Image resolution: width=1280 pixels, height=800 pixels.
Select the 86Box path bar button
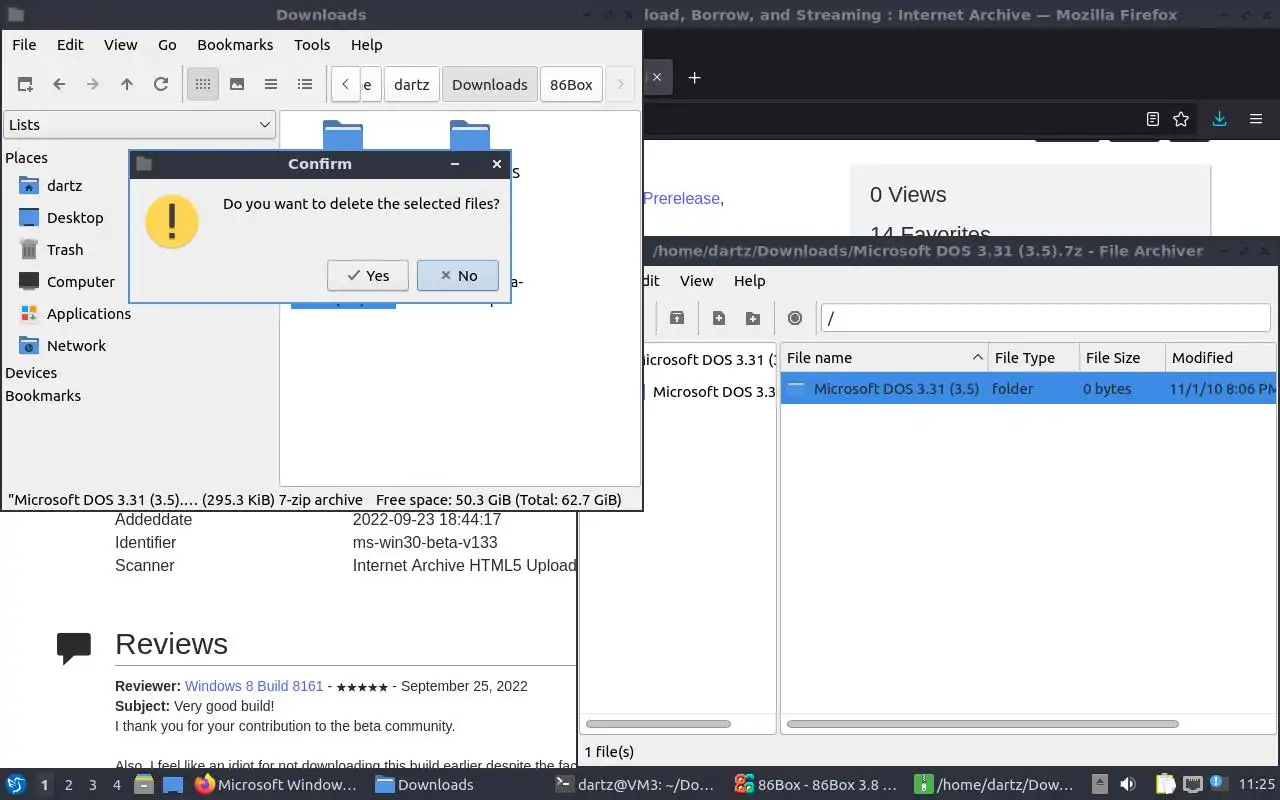click(x=572, y=85)
